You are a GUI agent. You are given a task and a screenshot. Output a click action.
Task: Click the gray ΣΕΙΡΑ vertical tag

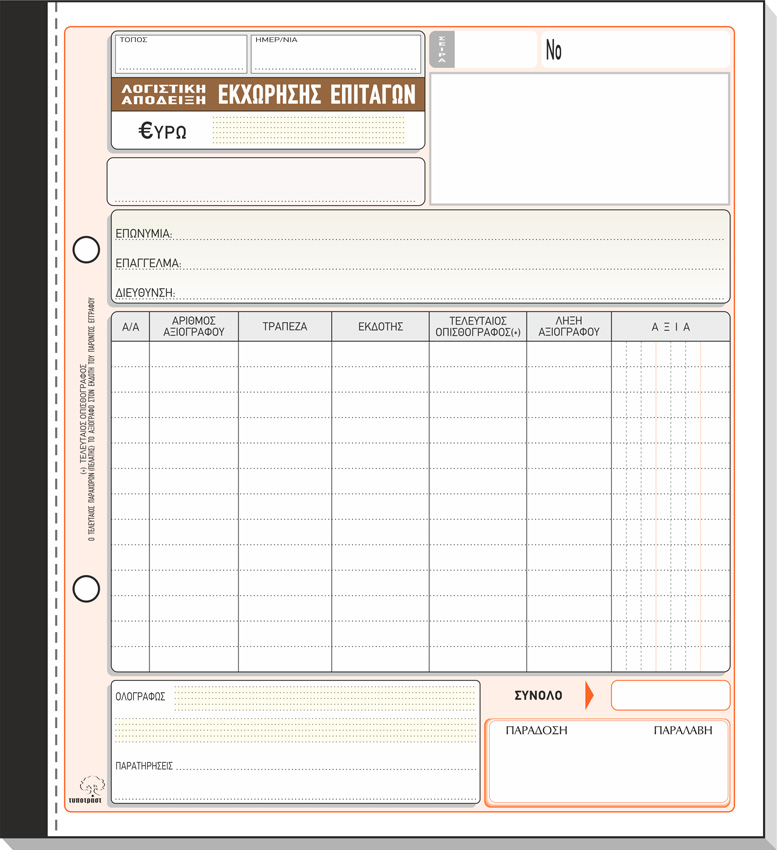coord(442,49)
